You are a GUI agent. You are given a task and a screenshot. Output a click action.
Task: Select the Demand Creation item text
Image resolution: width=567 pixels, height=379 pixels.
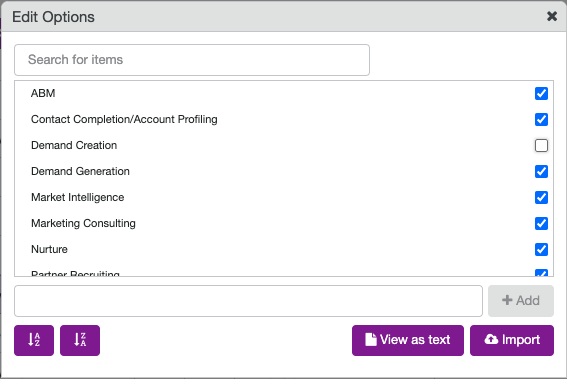[x=74, y=145]
